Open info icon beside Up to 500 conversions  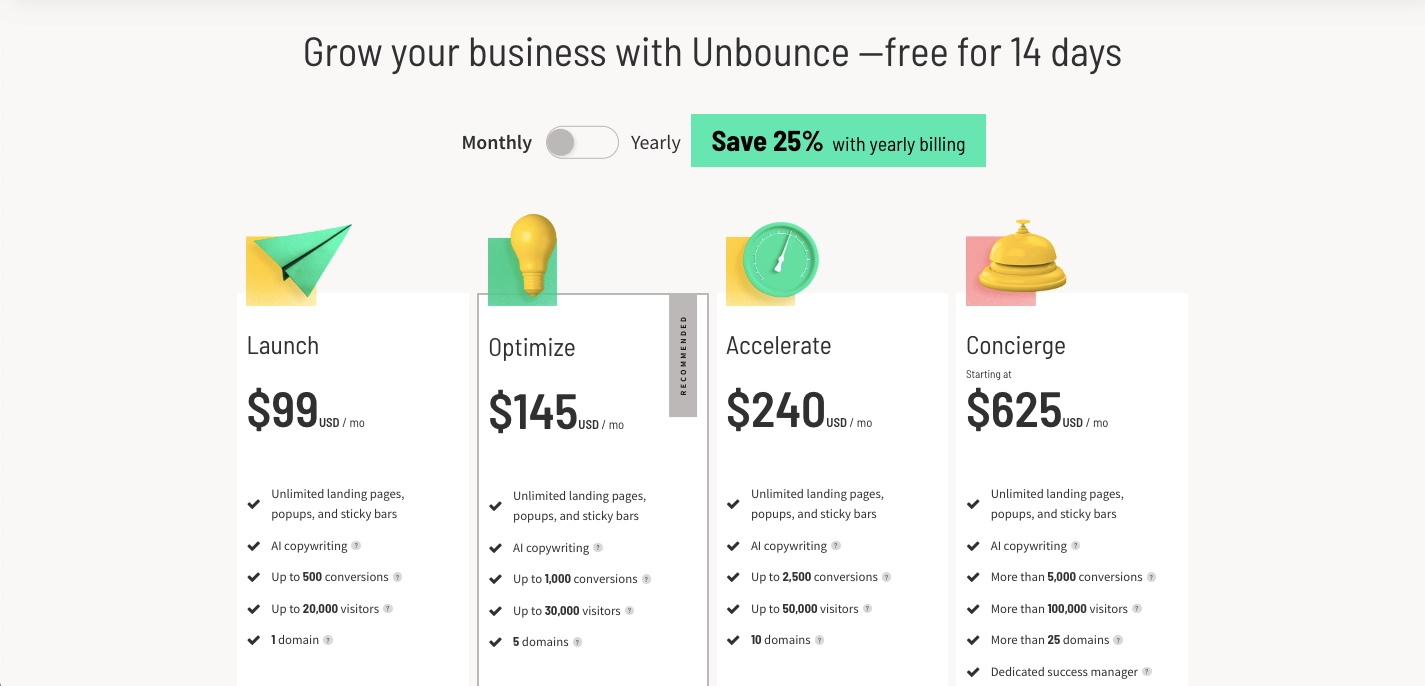pyautogui.click(x=397, y=577)
